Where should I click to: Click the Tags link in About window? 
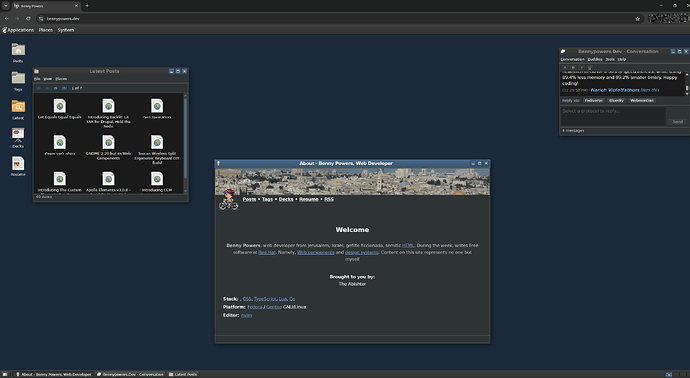pos(267,199)
